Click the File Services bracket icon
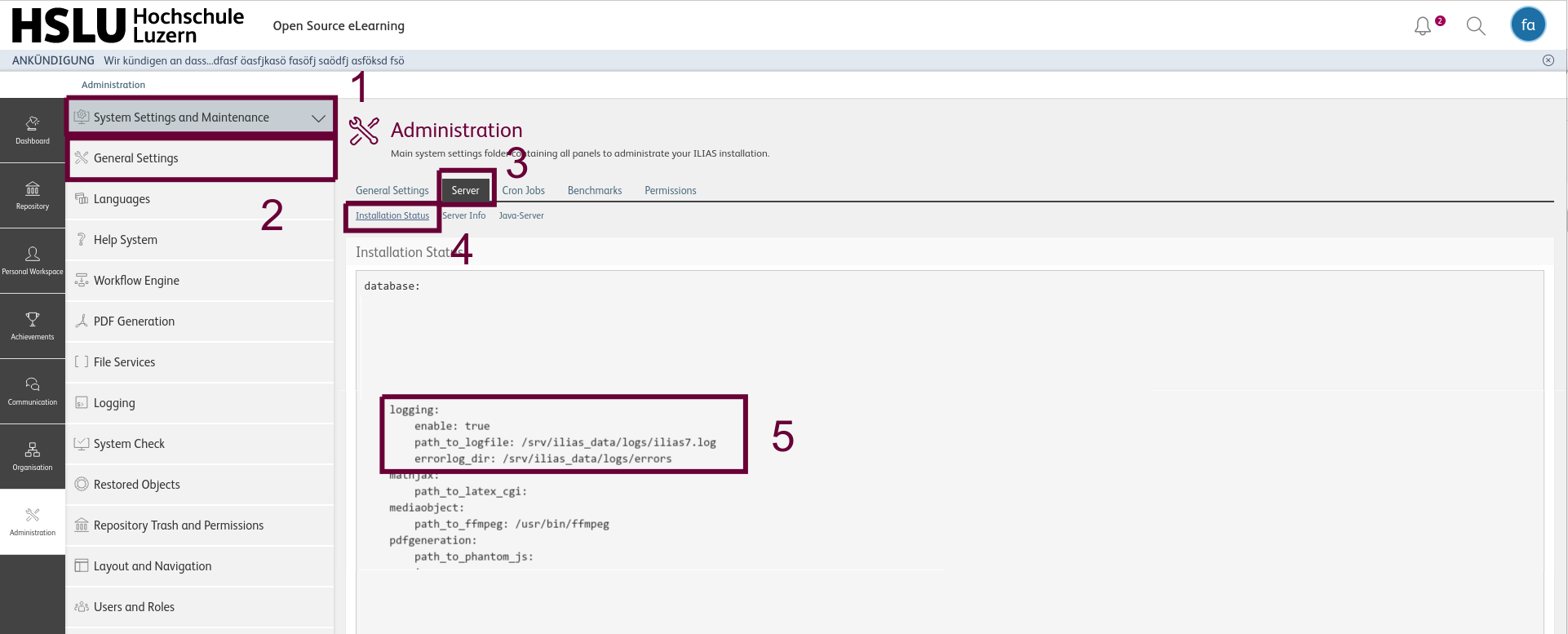Image resolution: width=1568 pixels, height=634 pixels. click(82, 361)
